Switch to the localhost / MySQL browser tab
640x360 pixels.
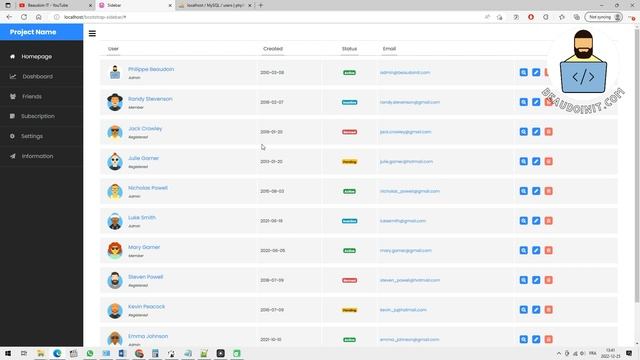pos(215,5)
